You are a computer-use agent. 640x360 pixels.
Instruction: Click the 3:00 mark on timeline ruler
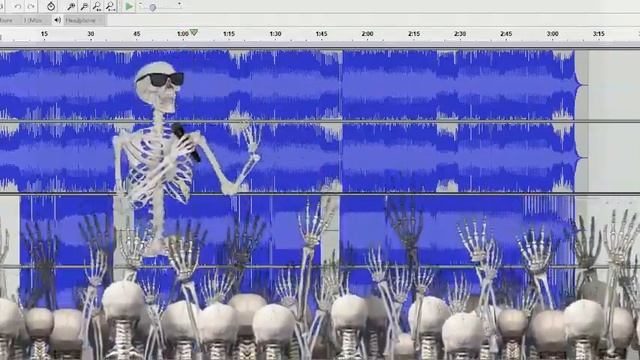pos(553,34)
